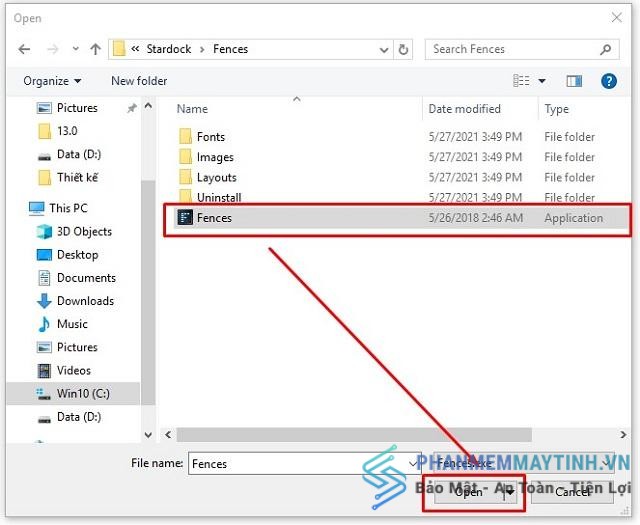Viewport: 640px width, 525px height.
Task: Click the Downloads arrow icon
Action: click(x=44, y=301)
